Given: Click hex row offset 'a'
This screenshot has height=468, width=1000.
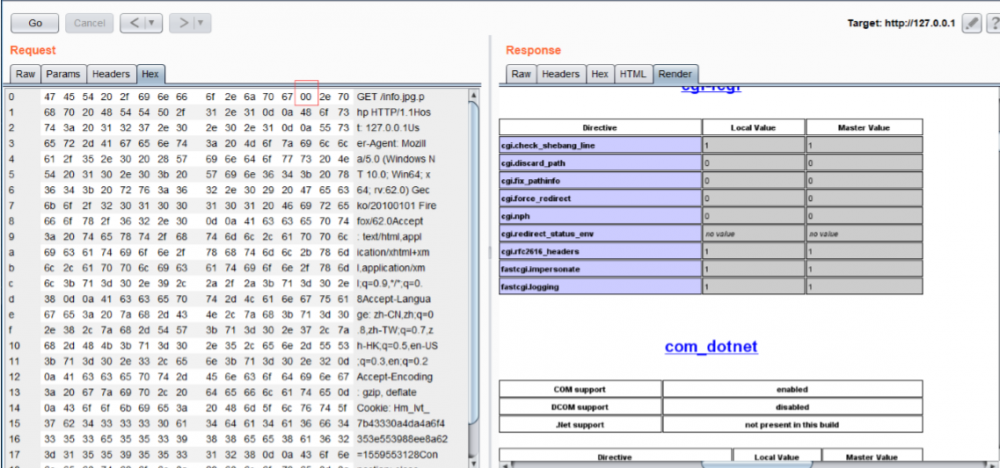Looking at the screenshot, I should tap(11, 252).
